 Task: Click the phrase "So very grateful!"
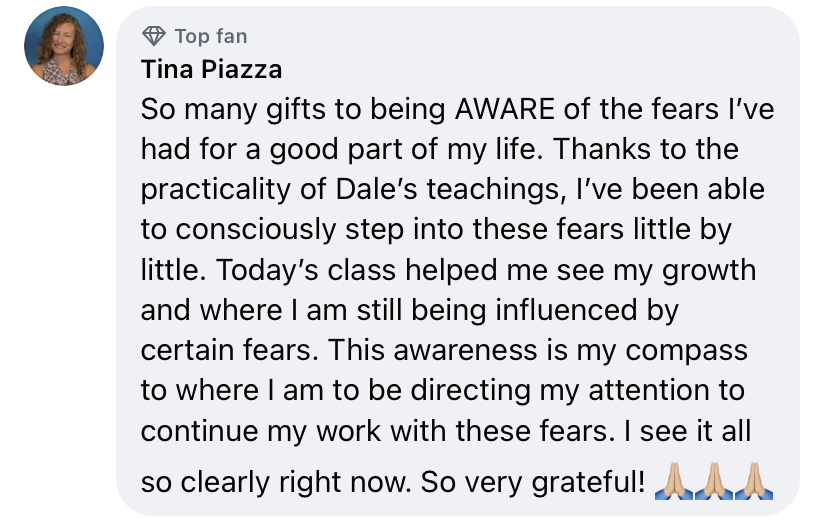point(530,483)
